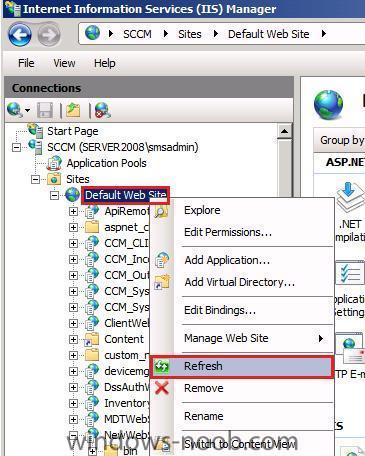Choose Edit Bindings from context menu
Screen dimensions: 365x456
tap(242, 310)
